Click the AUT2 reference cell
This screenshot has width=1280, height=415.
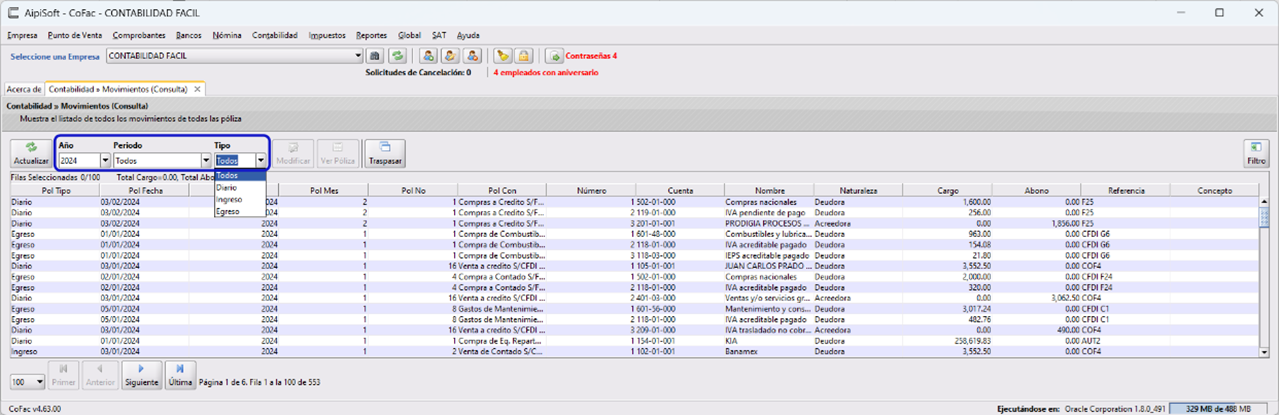click(x=1126, y=341)
